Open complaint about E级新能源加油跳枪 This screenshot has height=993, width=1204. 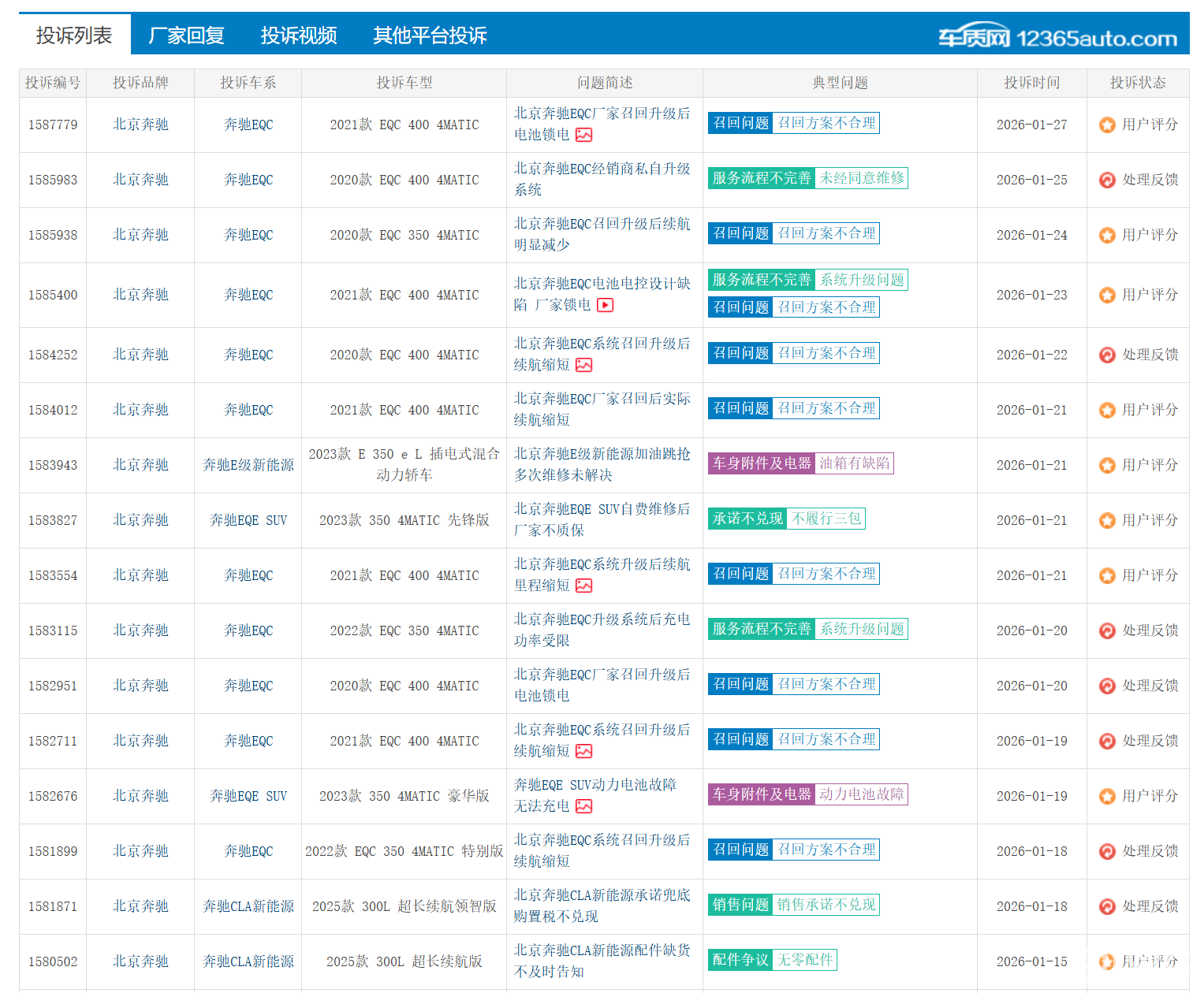click(602, 464)
